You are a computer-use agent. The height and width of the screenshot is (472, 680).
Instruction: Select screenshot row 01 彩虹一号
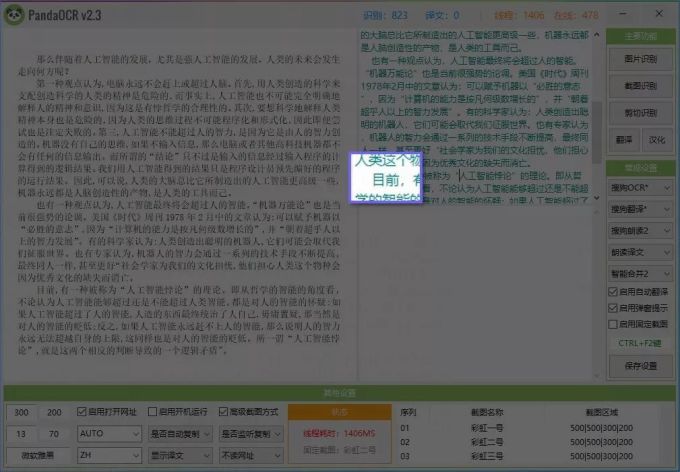(527, 428)
